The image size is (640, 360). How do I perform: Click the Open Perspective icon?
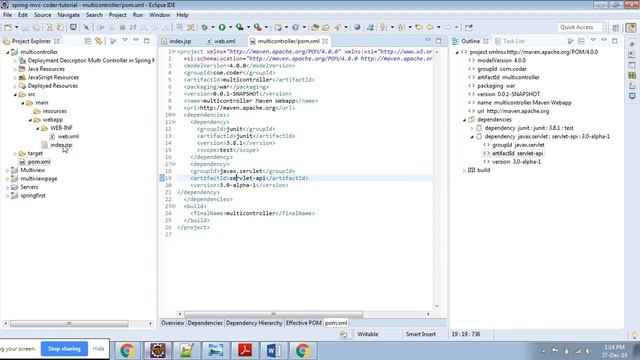coord(616,27)
